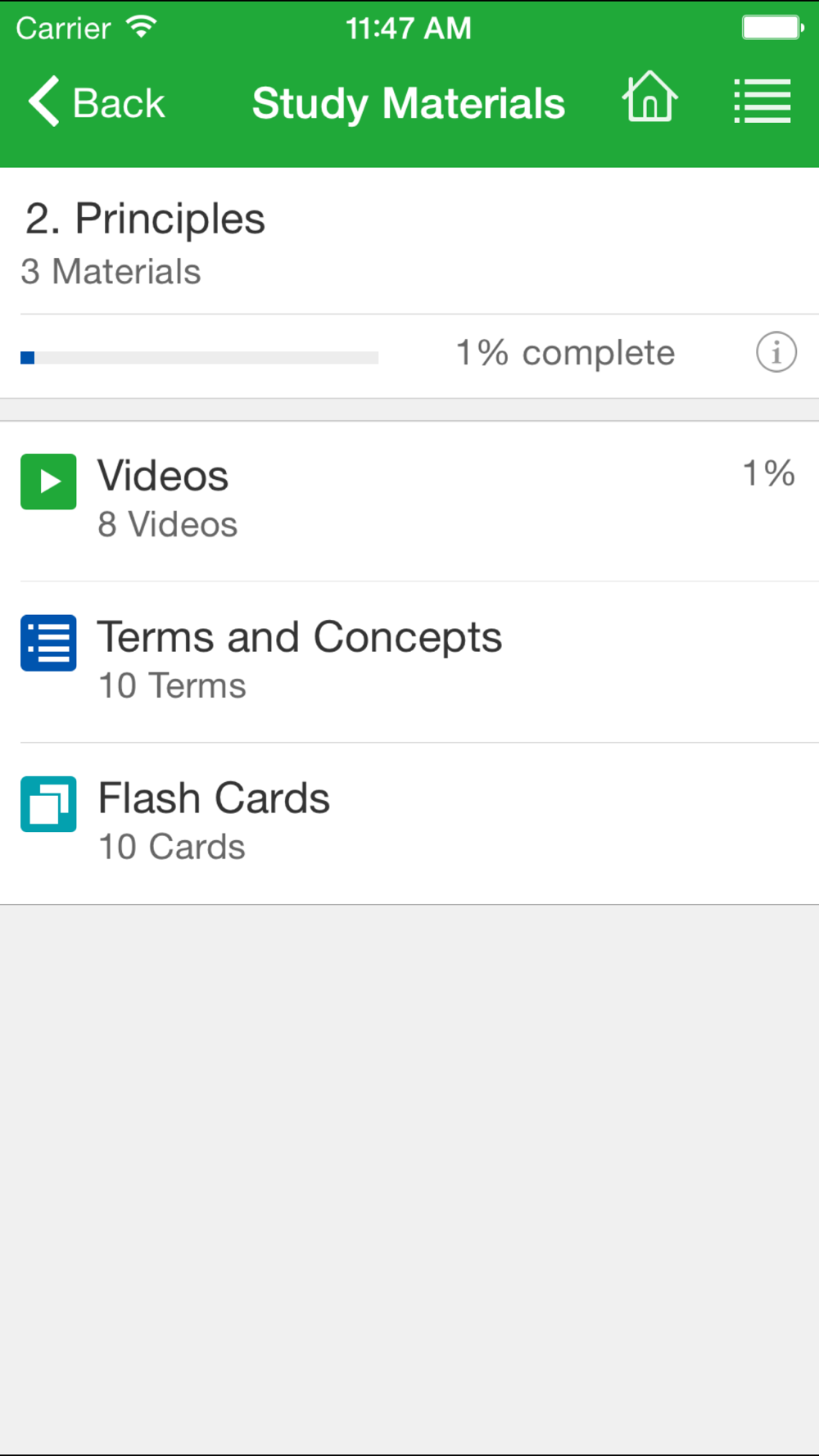
Task: Tap the Wi-Fi status icon
Action: tap(141, 28)
